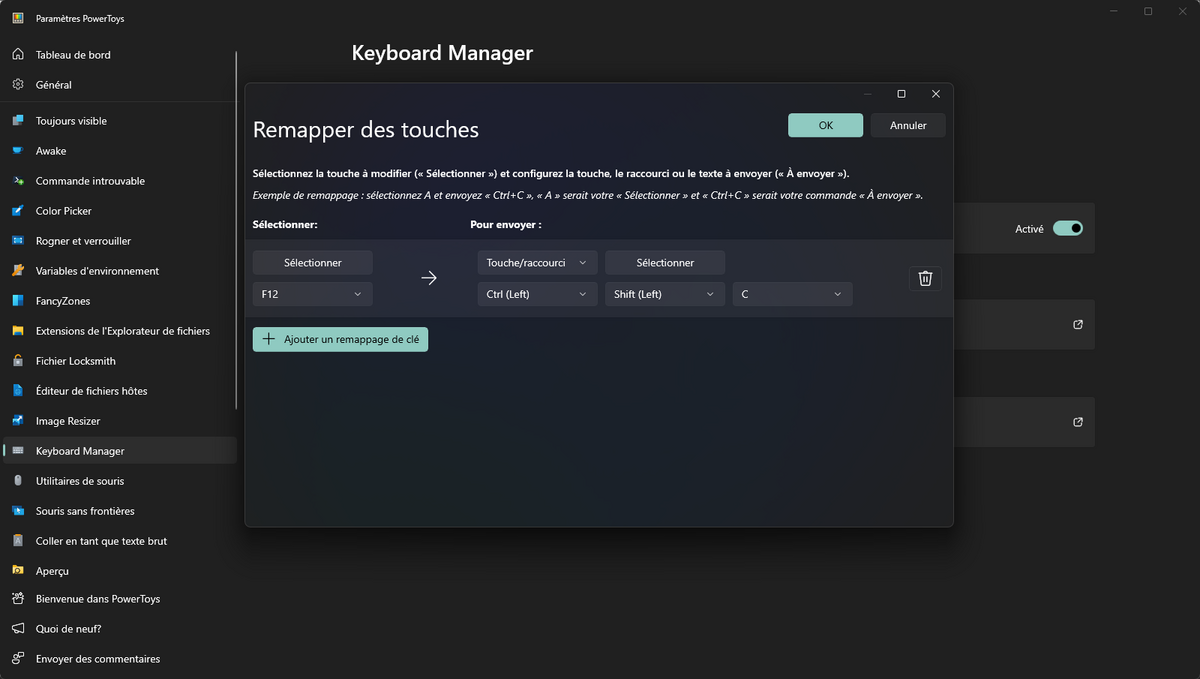Toggle the Activé switch off
Image resolution: width=1200 pixels, height=679 pixels.
tap(1068, 228)
